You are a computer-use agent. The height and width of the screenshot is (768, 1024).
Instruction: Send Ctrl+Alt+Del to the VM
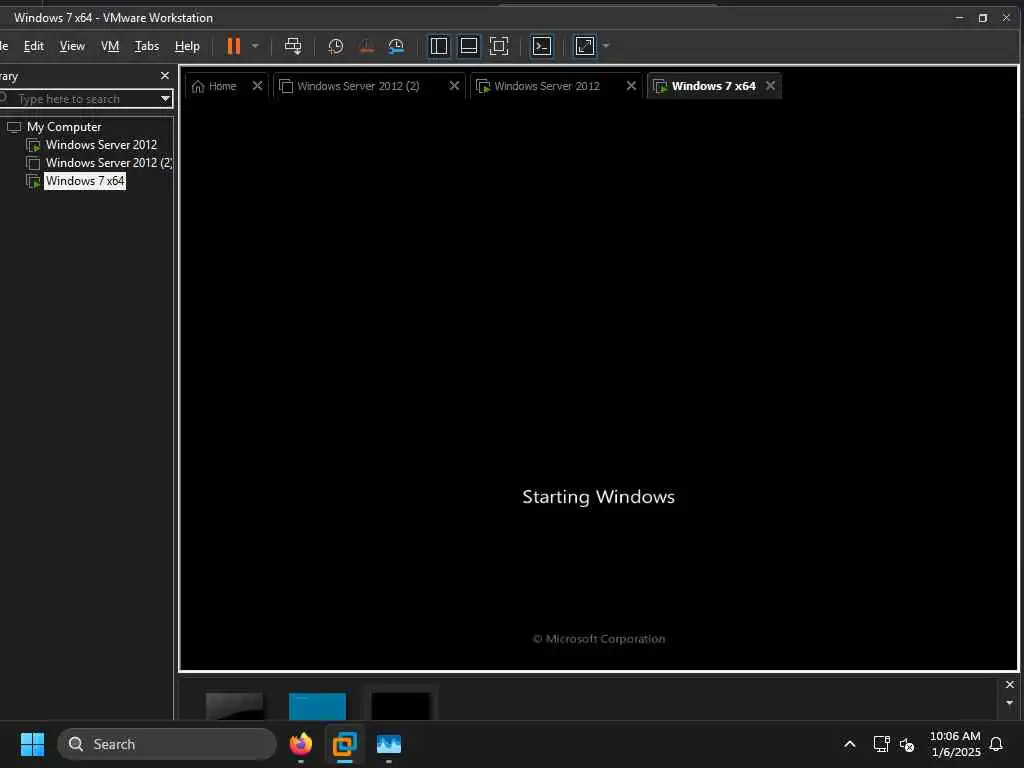[x=293, y=46]
